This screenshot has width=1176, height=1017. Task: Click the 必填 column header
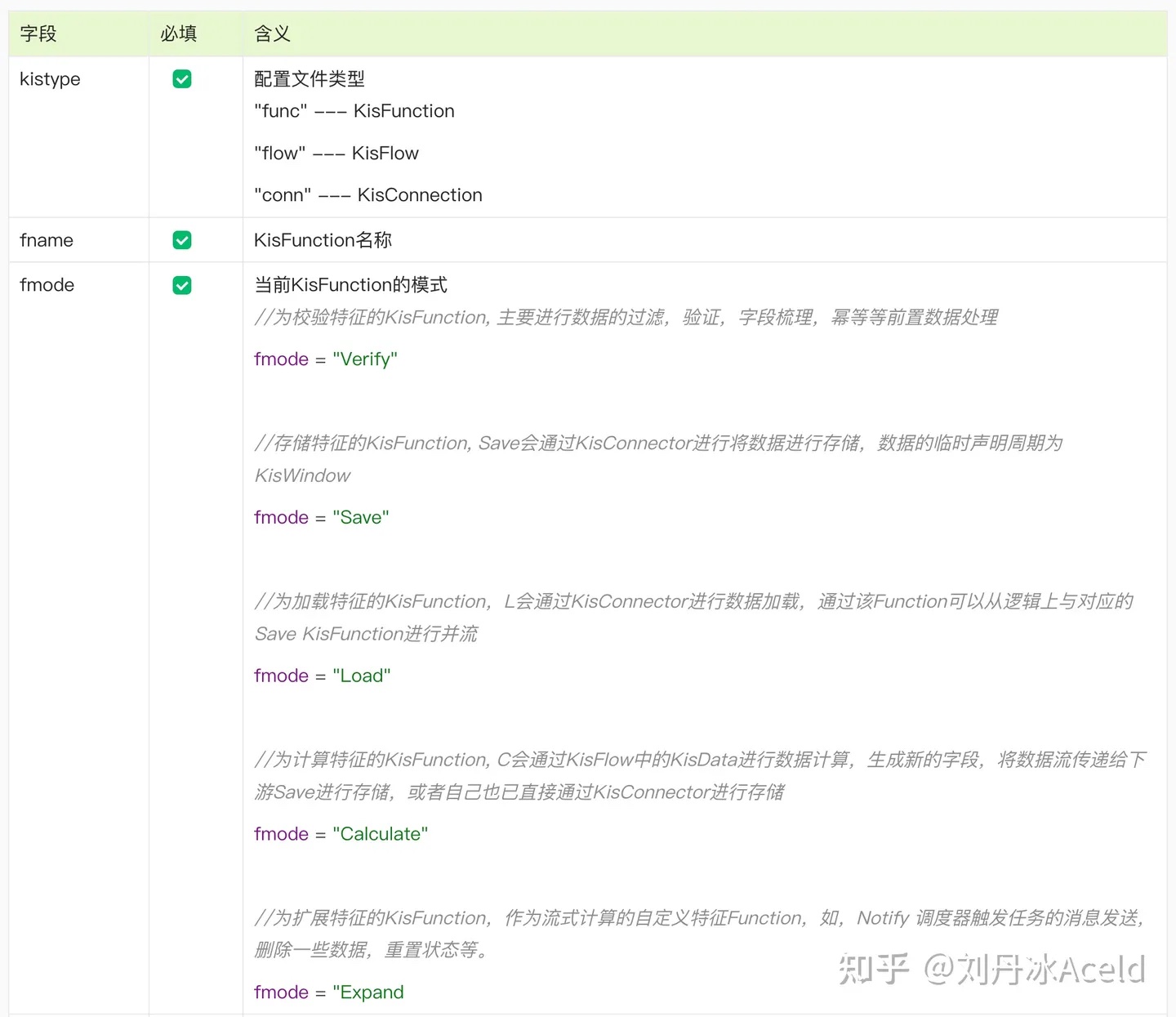(x=179, y=33)
